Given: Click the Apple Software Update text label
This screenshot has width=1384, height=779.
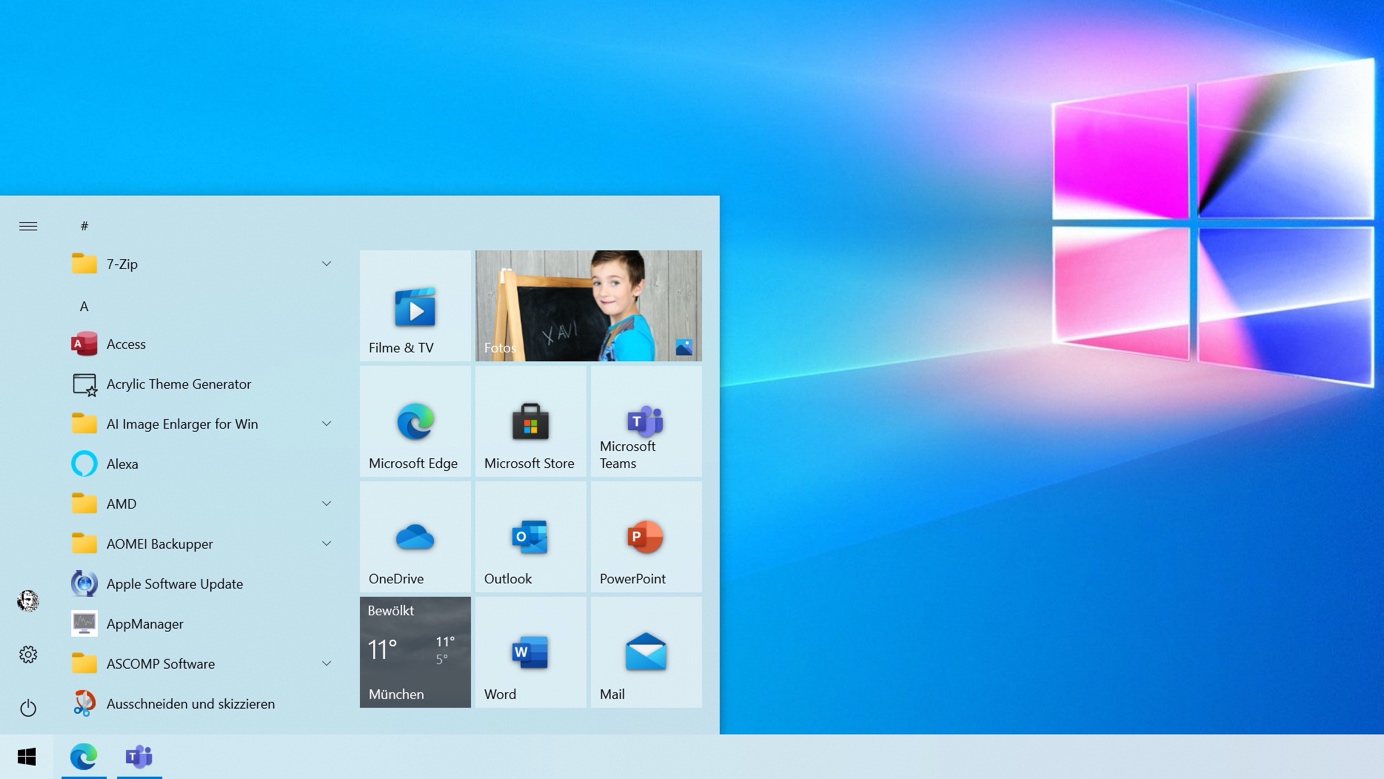Looking at the screenshot, I should 175,584.
